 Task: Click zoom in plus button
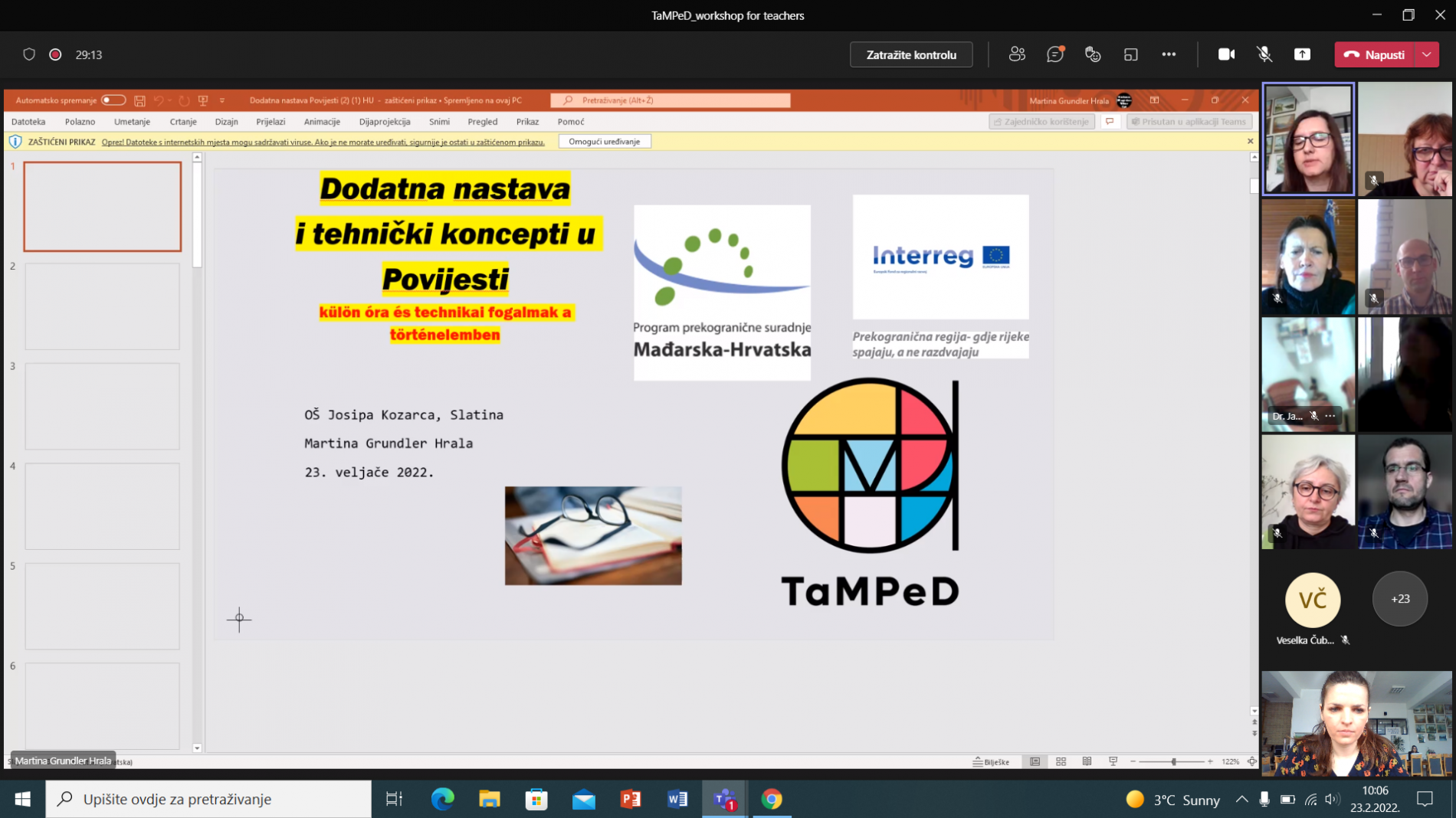tap(1210, 762)
